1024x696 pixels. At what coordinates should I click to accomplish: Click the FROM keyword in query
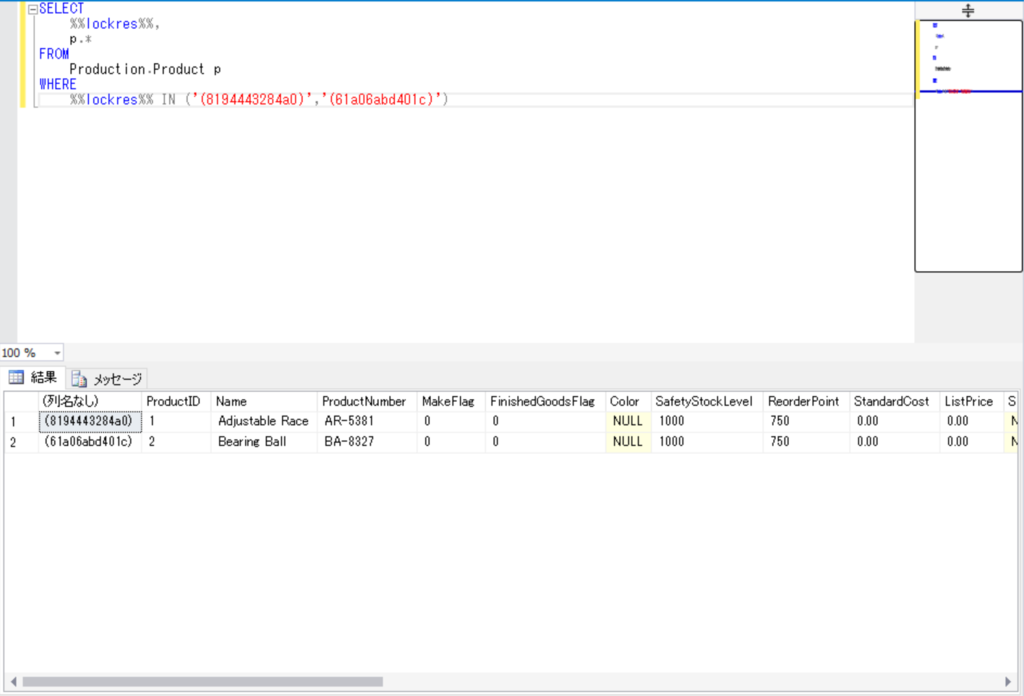(x=54, y=54)
